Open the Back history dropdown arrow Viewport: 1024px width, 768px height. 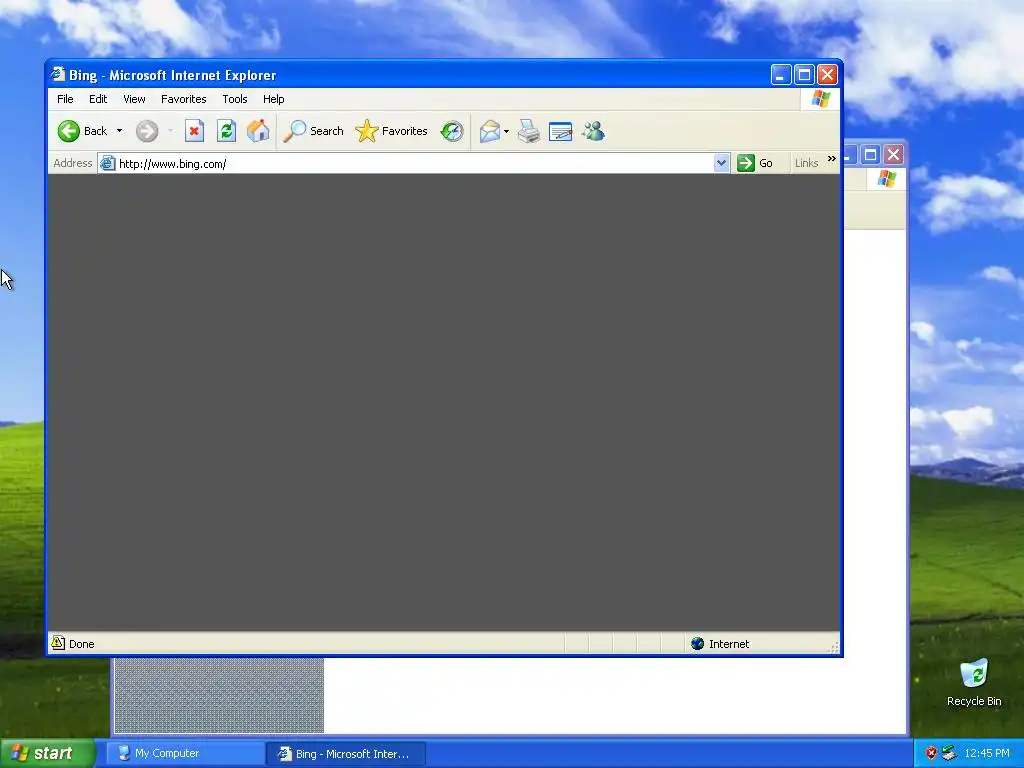(x=120, y=131)
